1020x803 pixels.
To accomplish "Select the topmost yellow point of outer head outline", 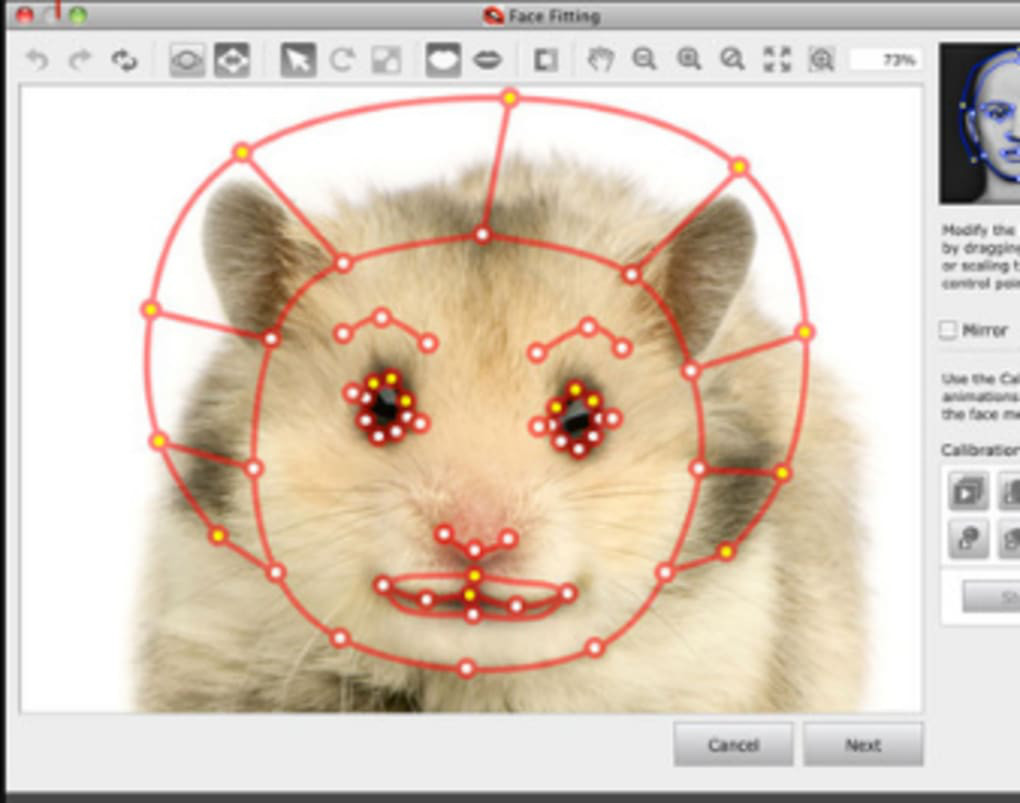I will pos(510,98).
